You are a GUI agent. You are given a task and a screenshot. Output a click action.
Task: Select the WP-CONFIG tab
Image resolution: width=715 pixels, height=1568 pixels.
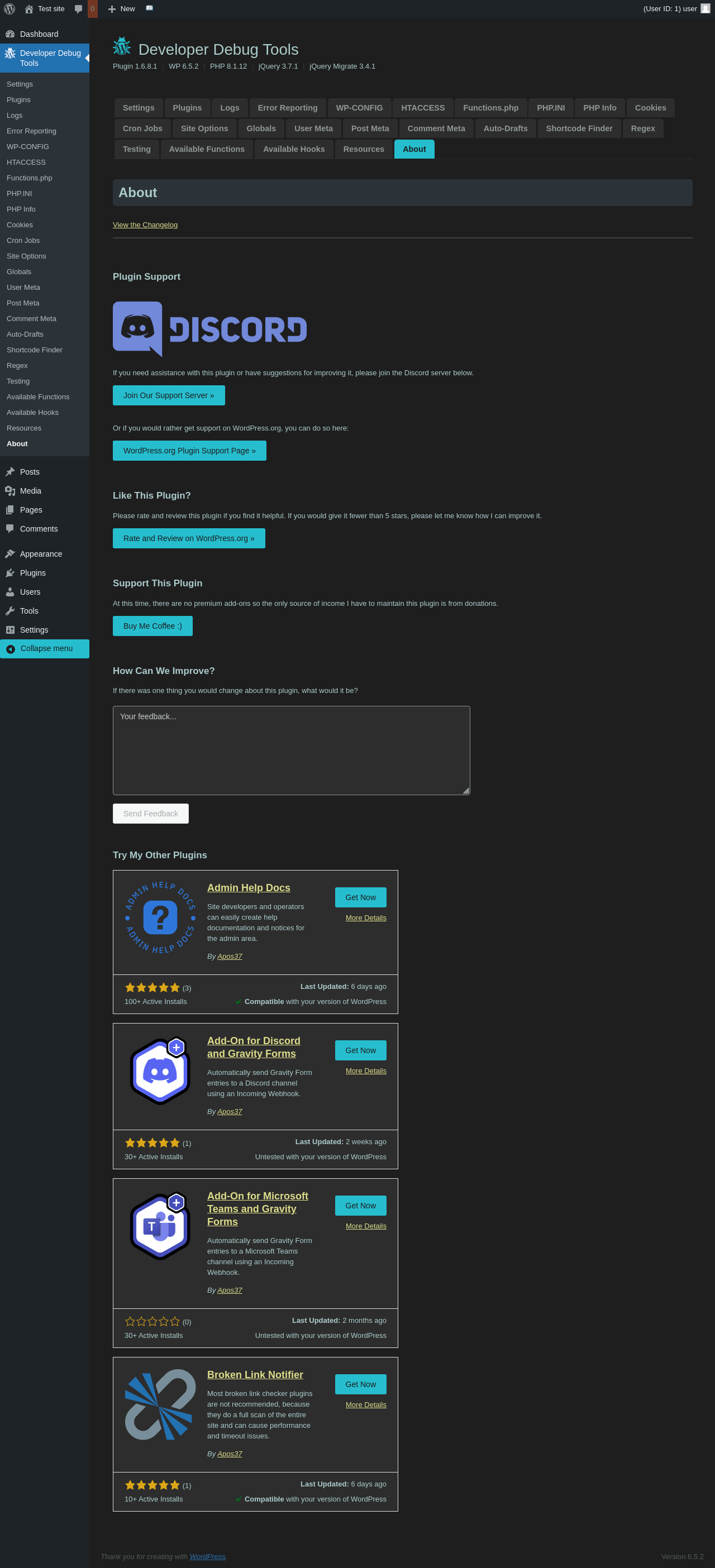pos(359,108)
